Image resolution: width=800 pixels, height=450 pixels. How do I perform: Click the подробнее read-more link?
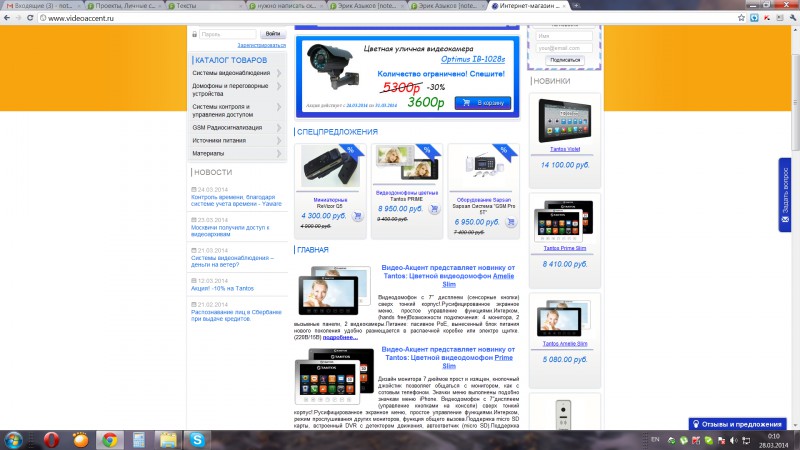[x=340, y=337]
